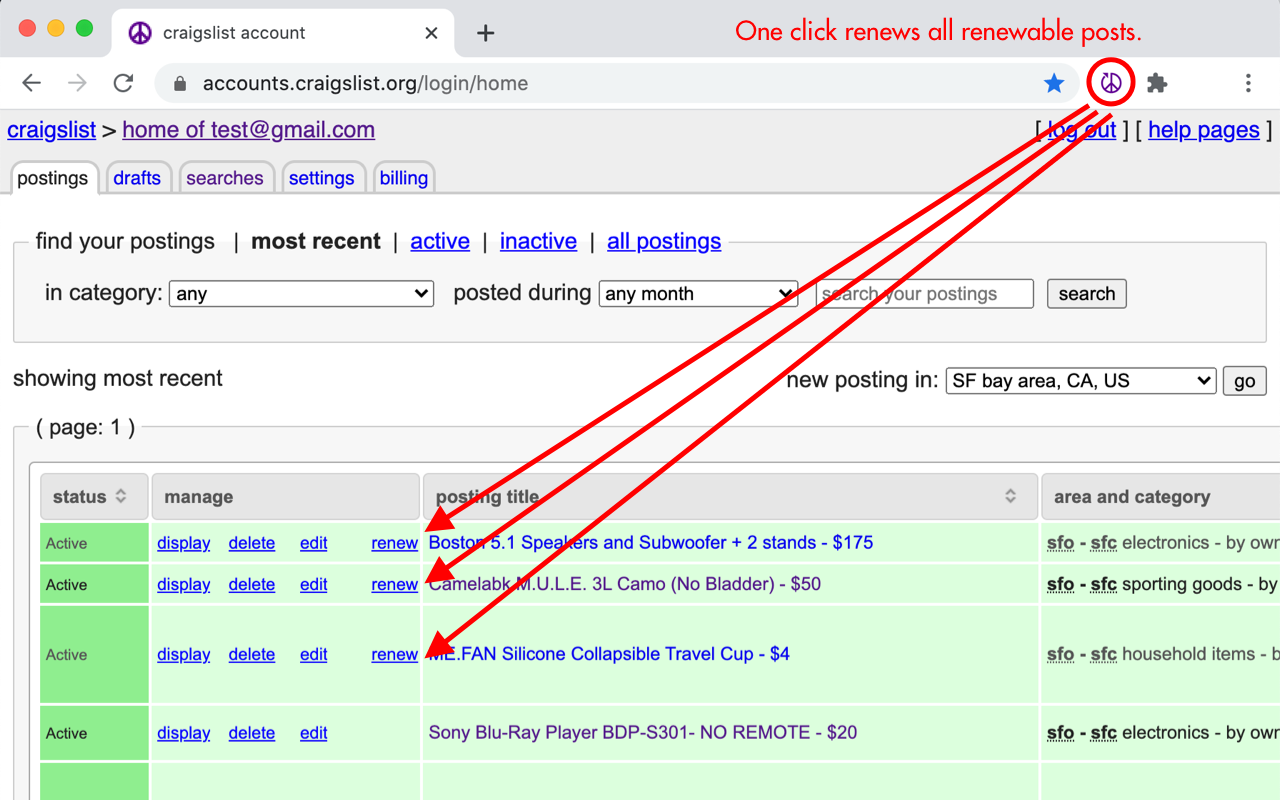Sort by posting title column arrows

1011,497
